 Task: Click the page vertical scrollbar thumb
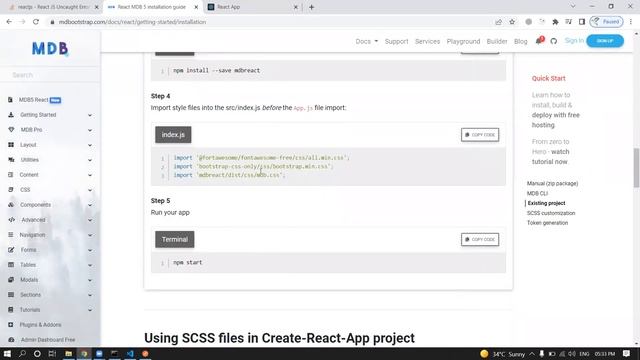(x=636, y=167)
